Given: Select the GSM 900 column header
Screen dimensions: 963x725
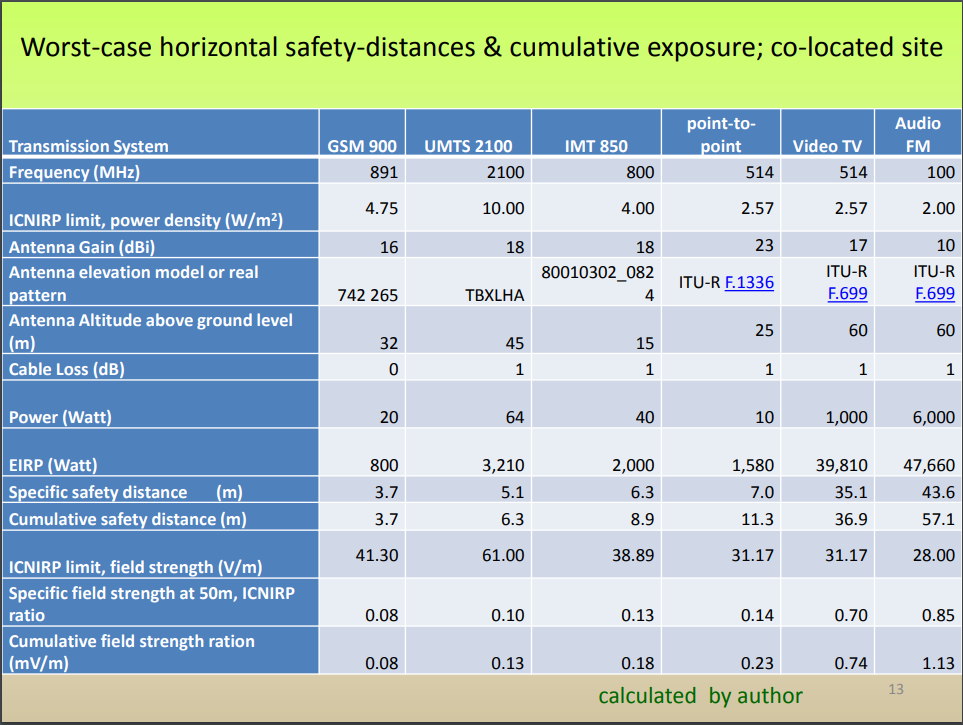Looking at the screenshot, I should click(x=362, y=146).
